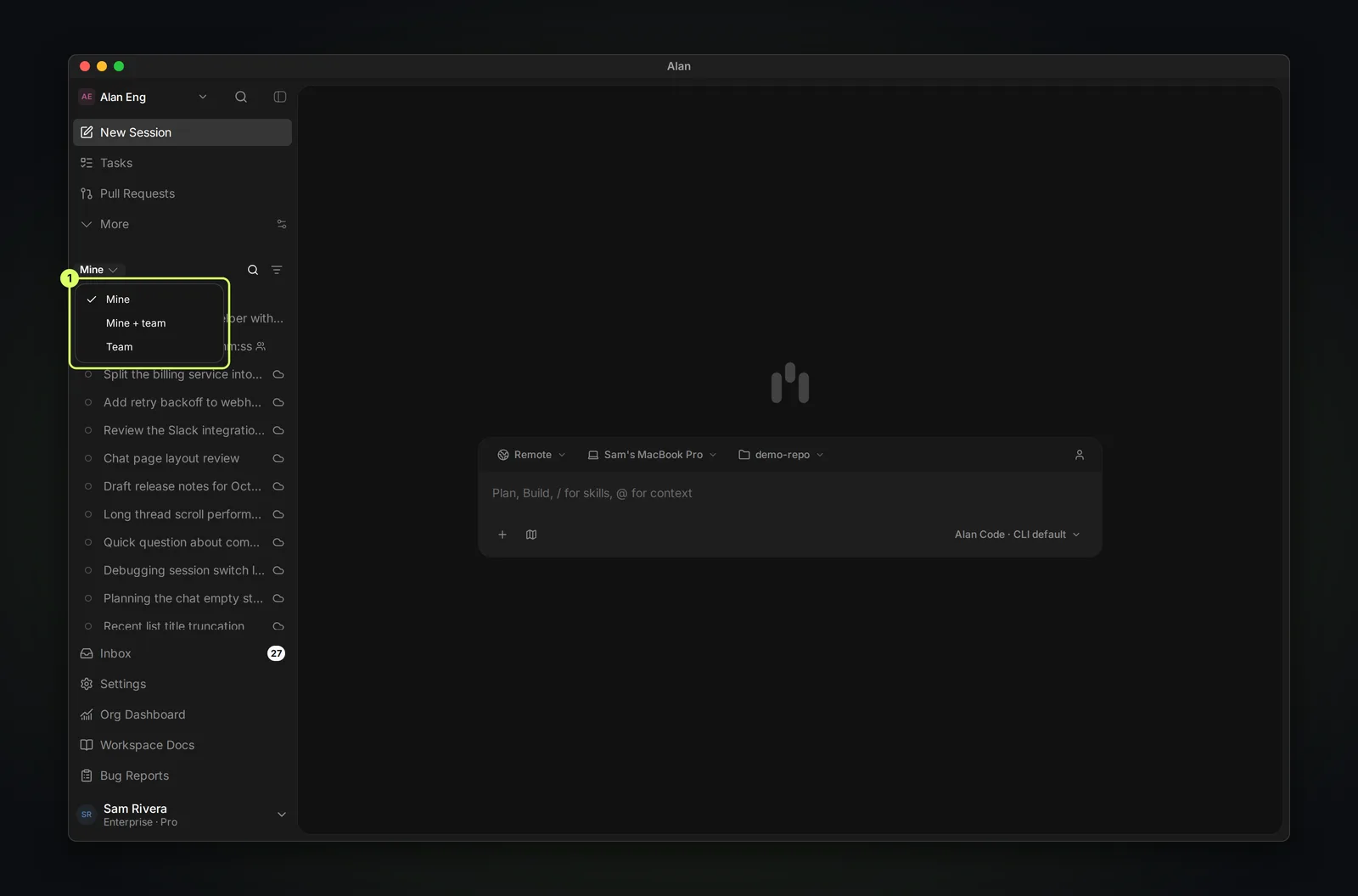Collapse the More section chevron
Image resolution: width=1358 pixels, height=896 pixels.
coord(87,224)
